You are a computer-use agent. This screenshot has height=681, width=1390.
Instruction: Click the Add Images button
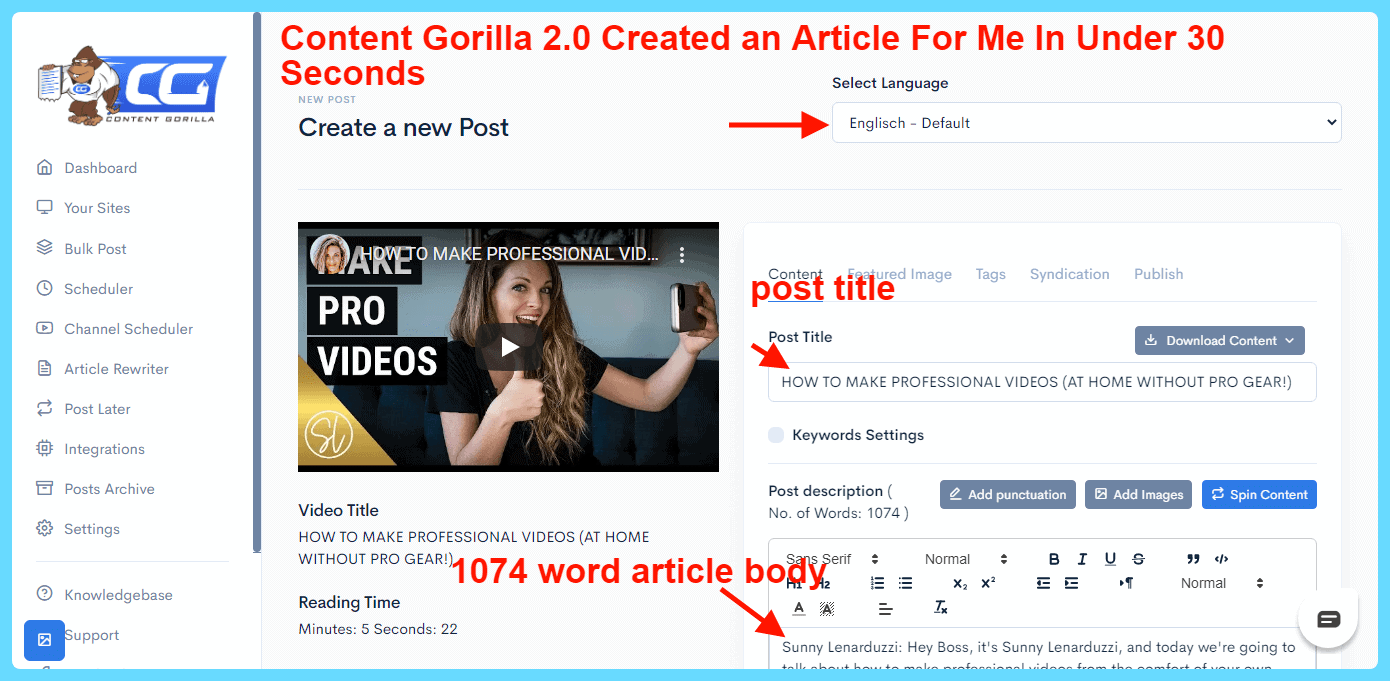pyautogui.click(x=1138, y=494)
